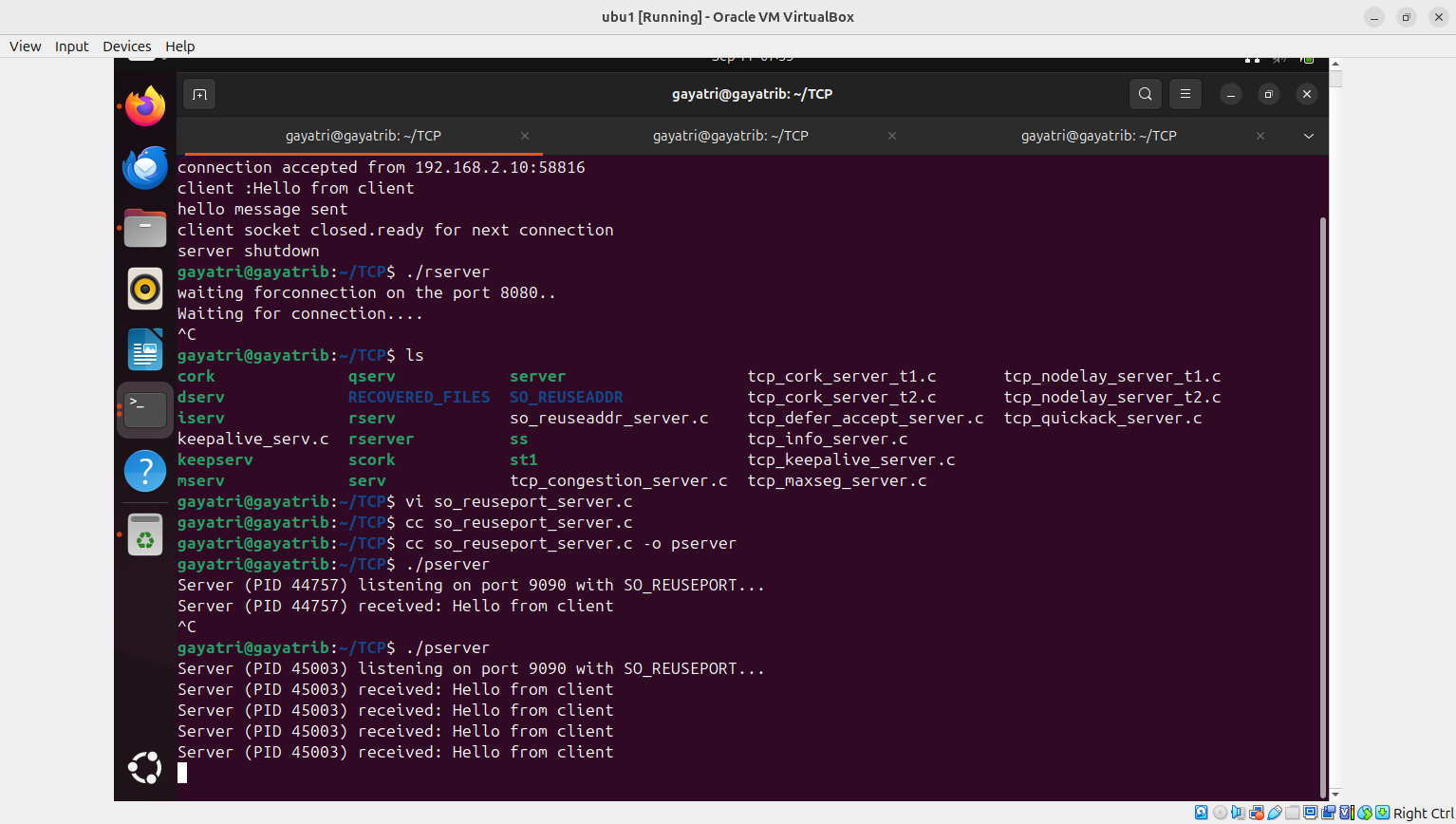The image size is (1456, 824).
Task: Expand the terminal tab list chevron
Action: click(1309, 136)
